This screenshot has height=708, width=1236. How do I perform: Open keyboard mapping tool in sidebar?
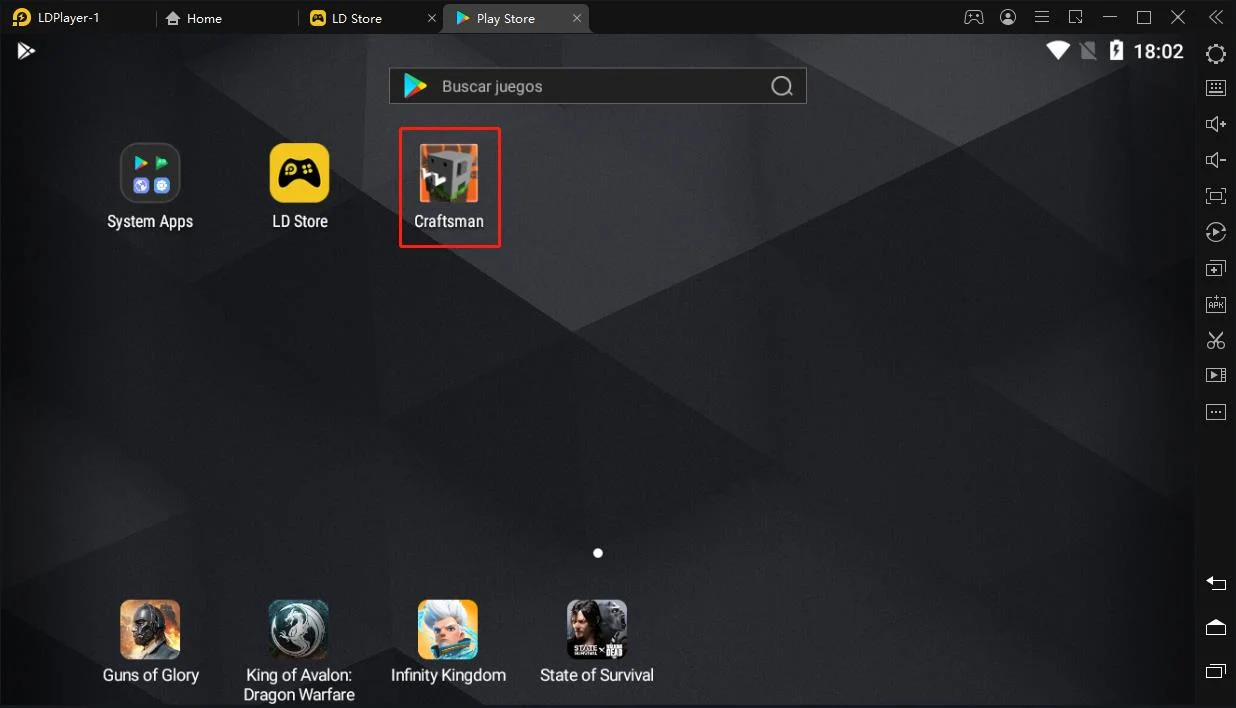1216,88
